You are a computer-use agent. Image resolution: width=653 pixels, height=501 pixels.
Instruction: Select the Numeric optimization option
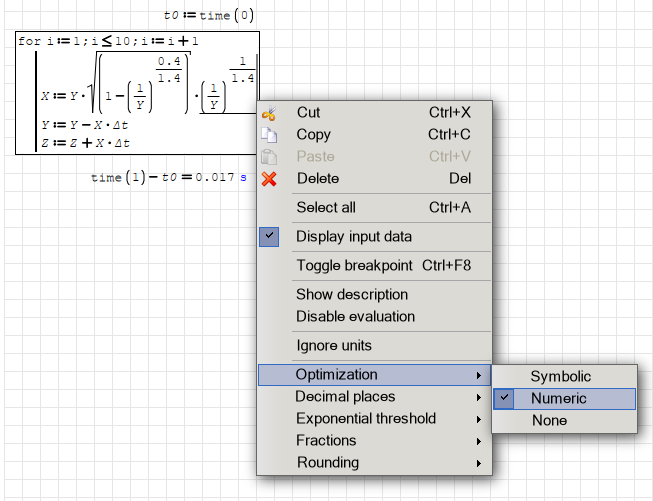559,398
